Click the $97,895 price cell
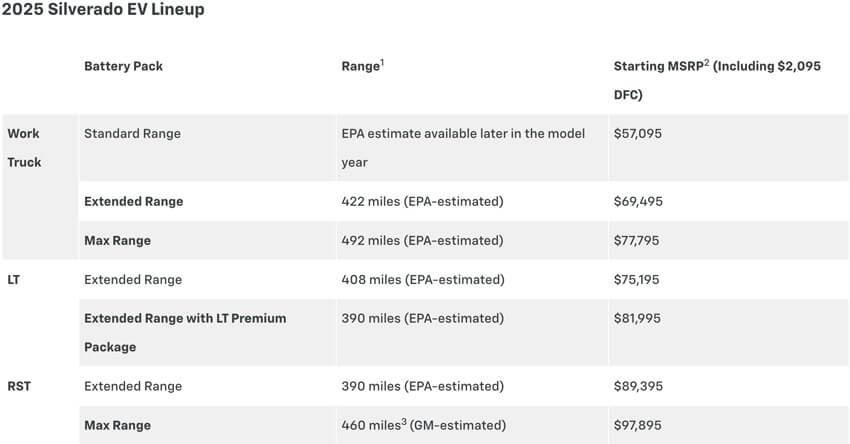The width and height of the screenshot is (850, 444). pyautogui.click(x=637, y=424)
